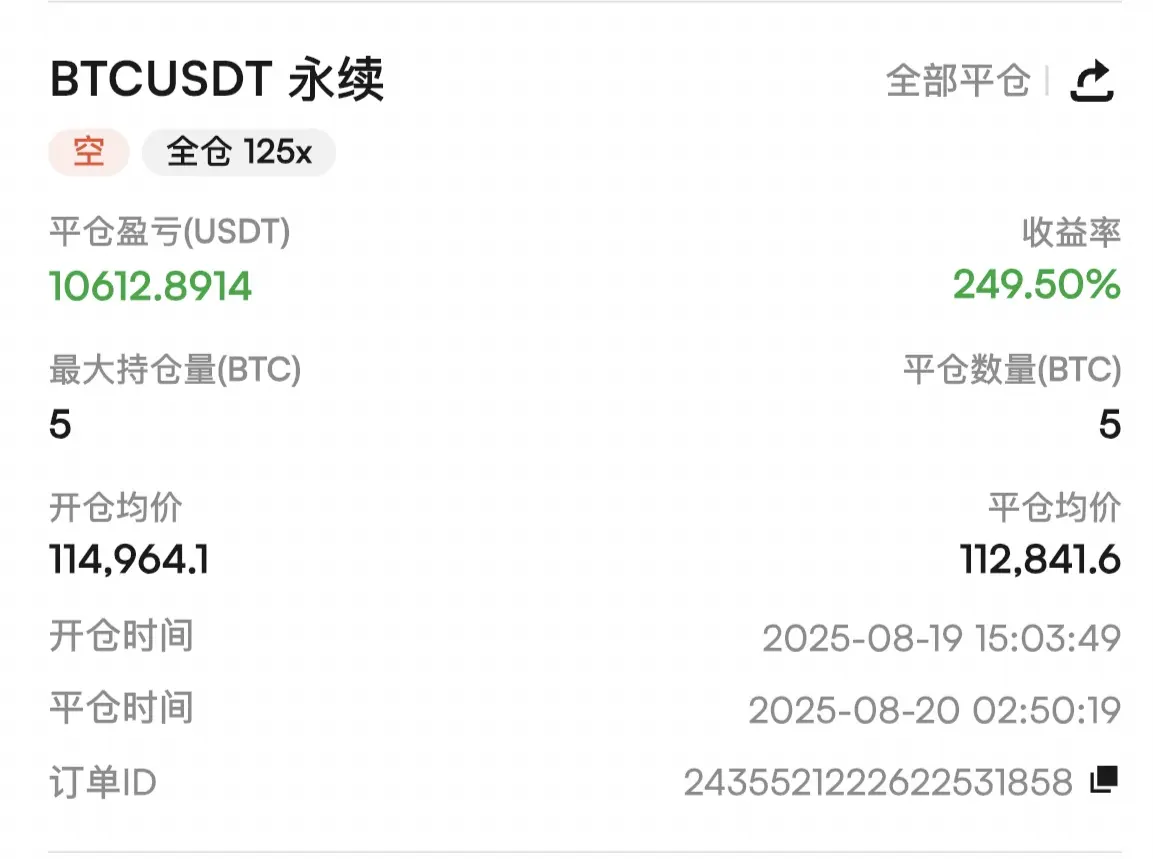Tap the closing average price 112,841.6
Viewport: 1153px width, 859px height.
1040,560
